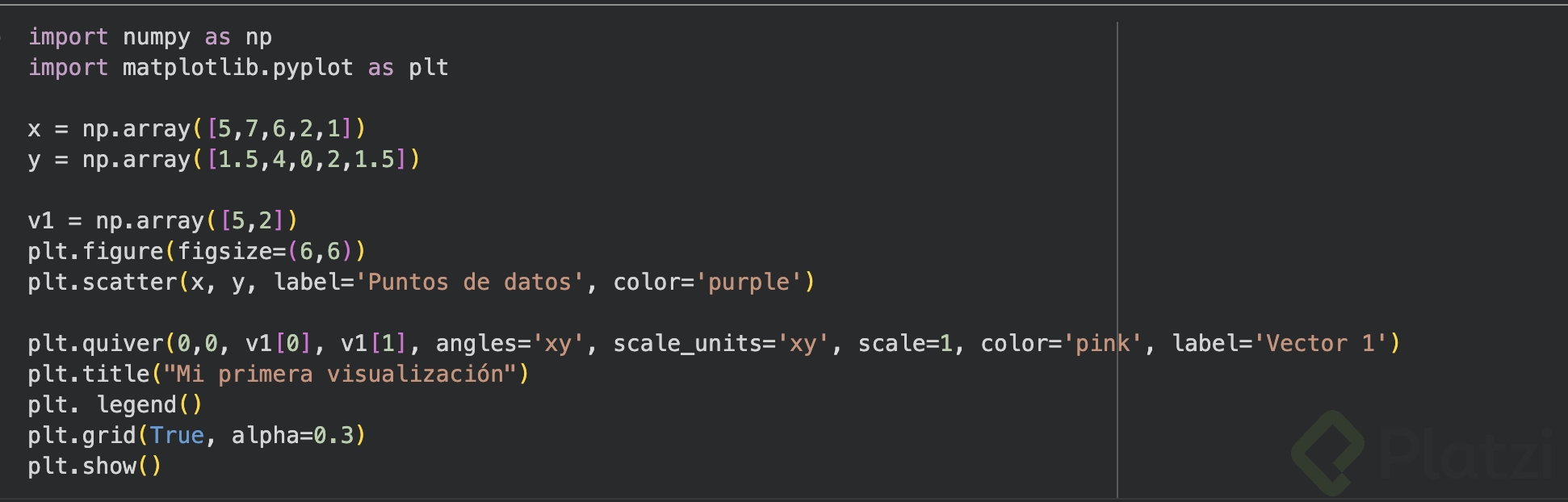The height and width of the screenshot is (502, 1568).
Task: Place cursor on the word 'numpy'
Action: click(x=157, y=37)
